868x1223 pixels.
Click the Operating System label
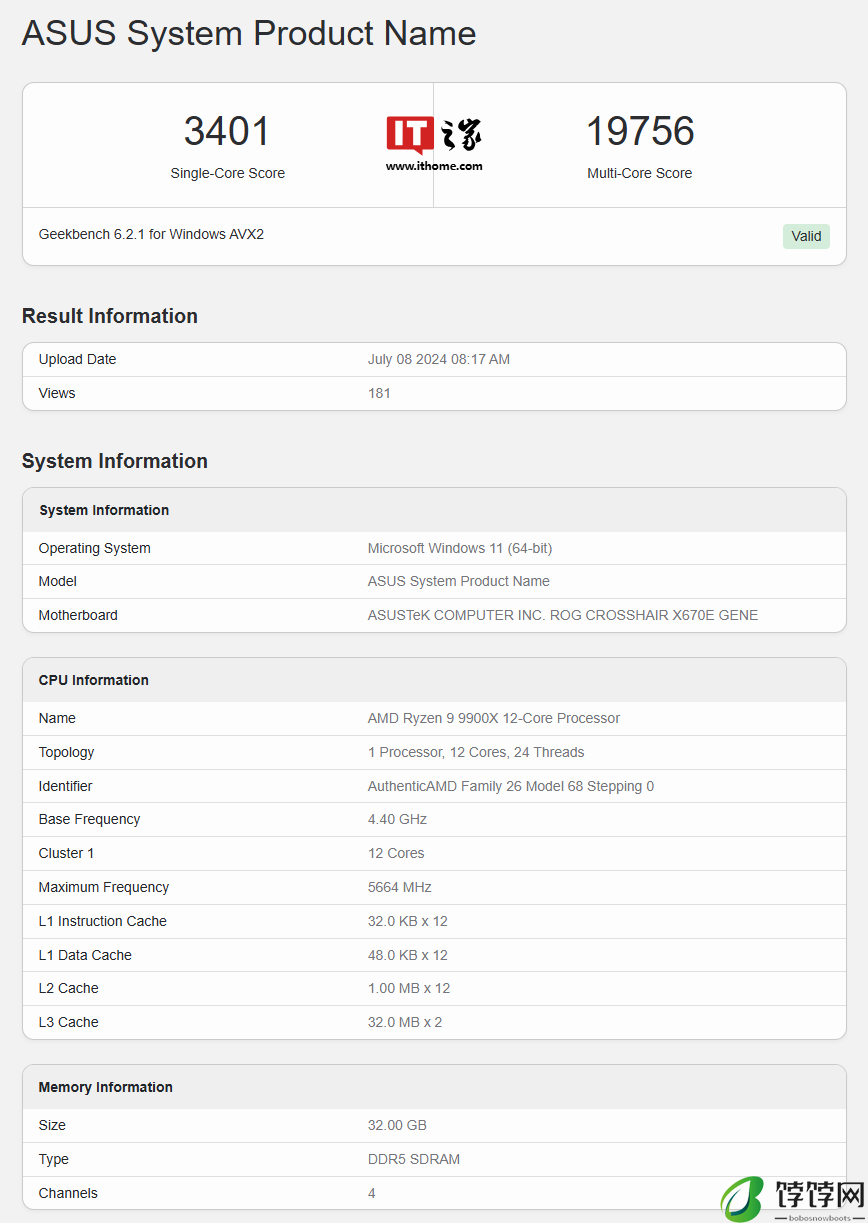pyautogui.click(x=95, y=548)
